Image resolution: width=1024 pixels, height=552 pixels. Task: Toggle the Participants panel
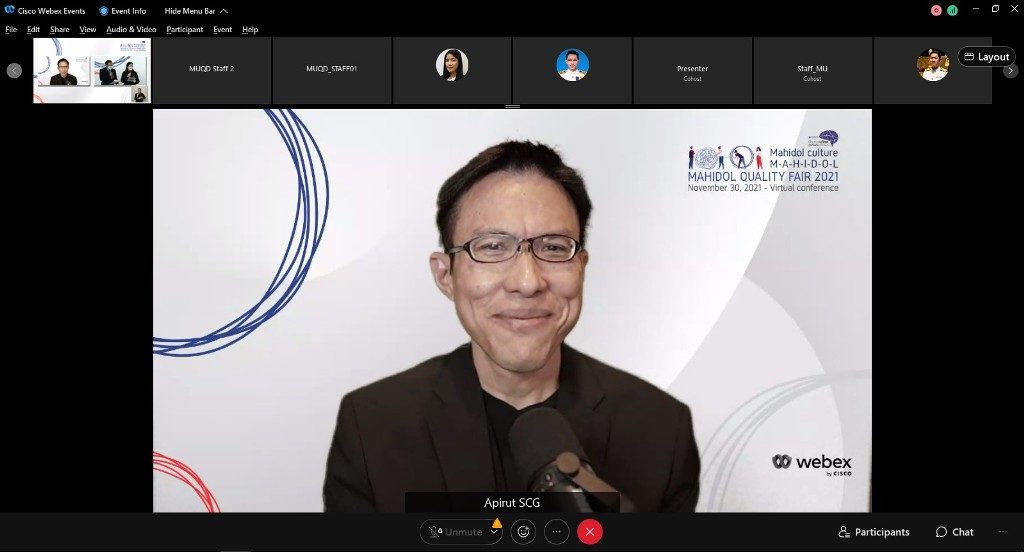874,532
